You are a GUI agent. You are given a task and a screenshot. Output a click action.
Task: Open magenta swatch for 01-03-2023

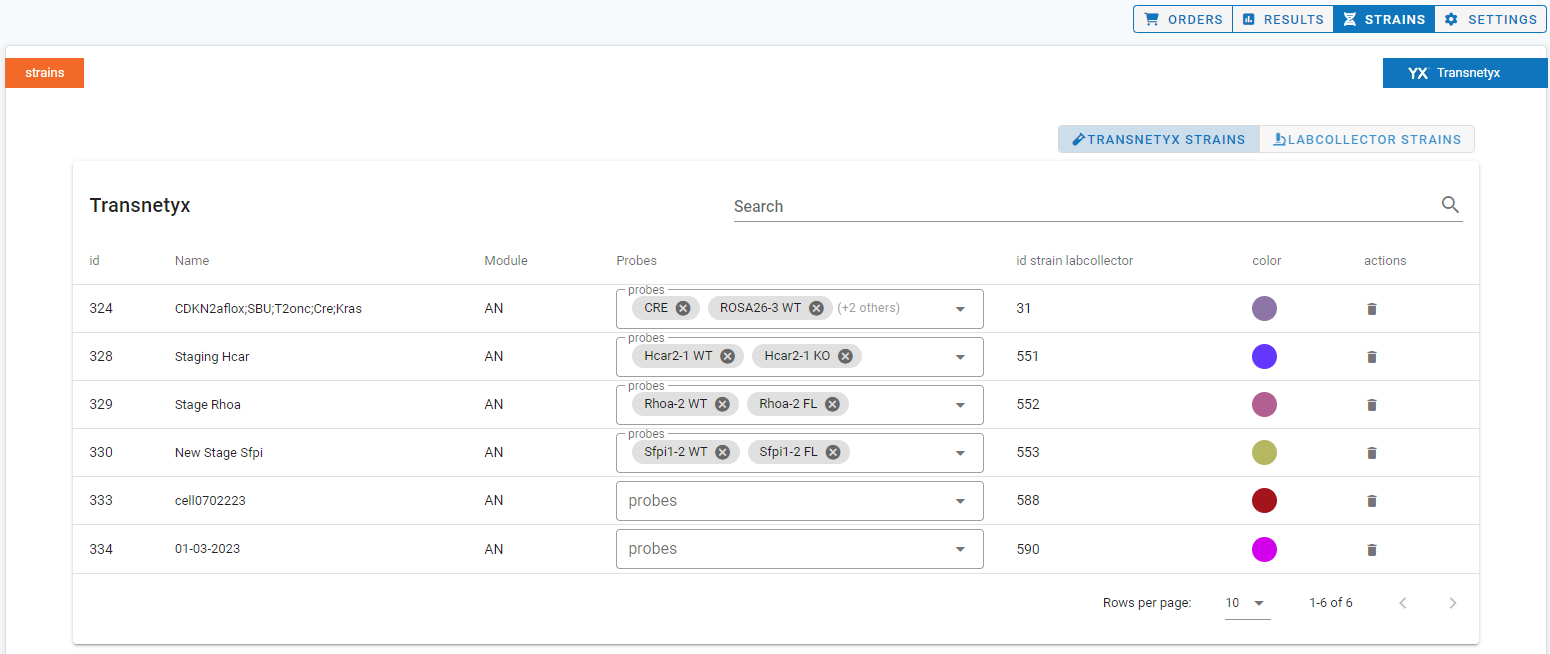(1264, 550)
